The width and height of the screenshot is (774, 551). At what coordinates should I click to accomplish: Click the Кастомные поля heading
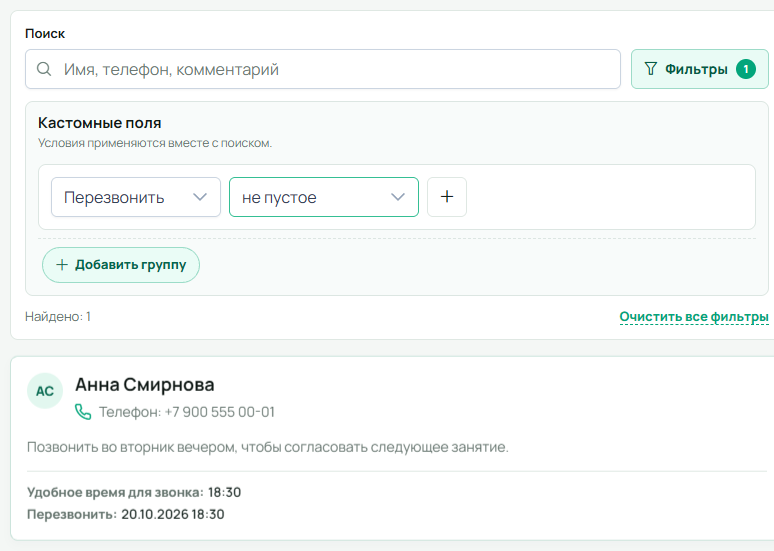point(100,123)
